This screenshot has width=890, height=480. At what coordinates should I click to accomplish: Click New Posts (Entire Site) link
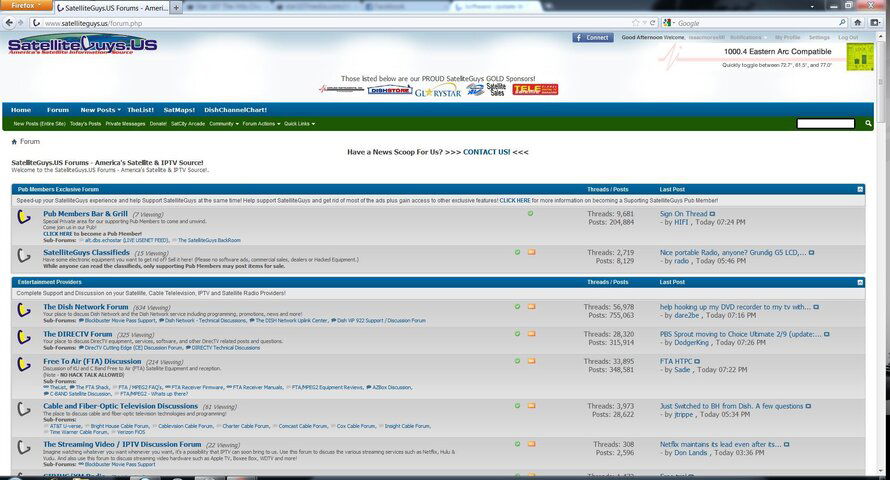coord(40,124)
